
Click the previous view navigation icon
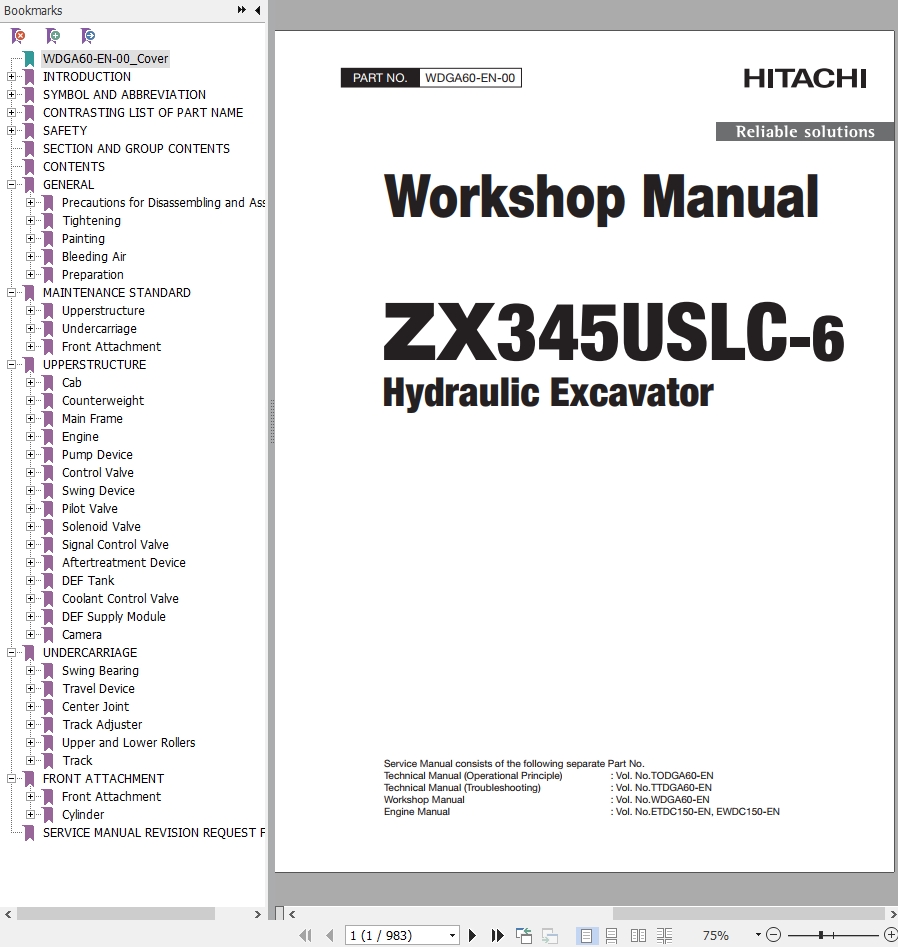[524, 936]
